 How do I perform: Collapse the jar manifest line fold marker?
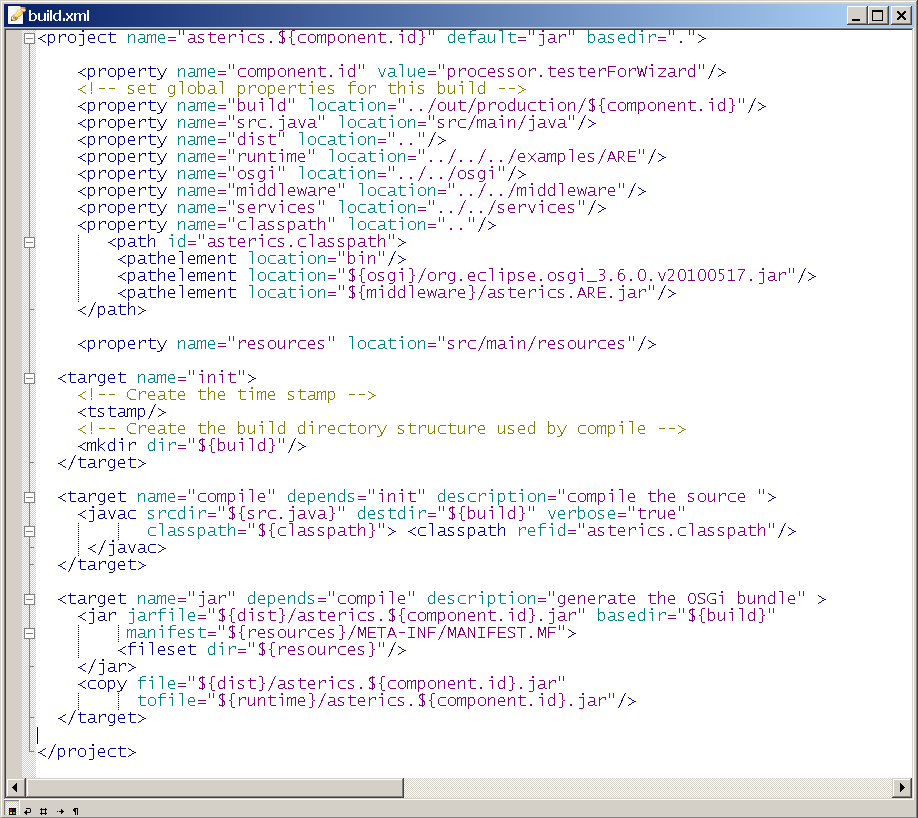[29, 632]
